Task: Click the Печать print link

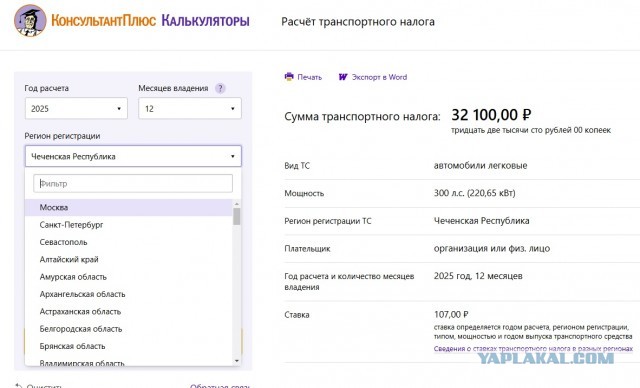Action: pyautogui.click(x=309, y=77)
